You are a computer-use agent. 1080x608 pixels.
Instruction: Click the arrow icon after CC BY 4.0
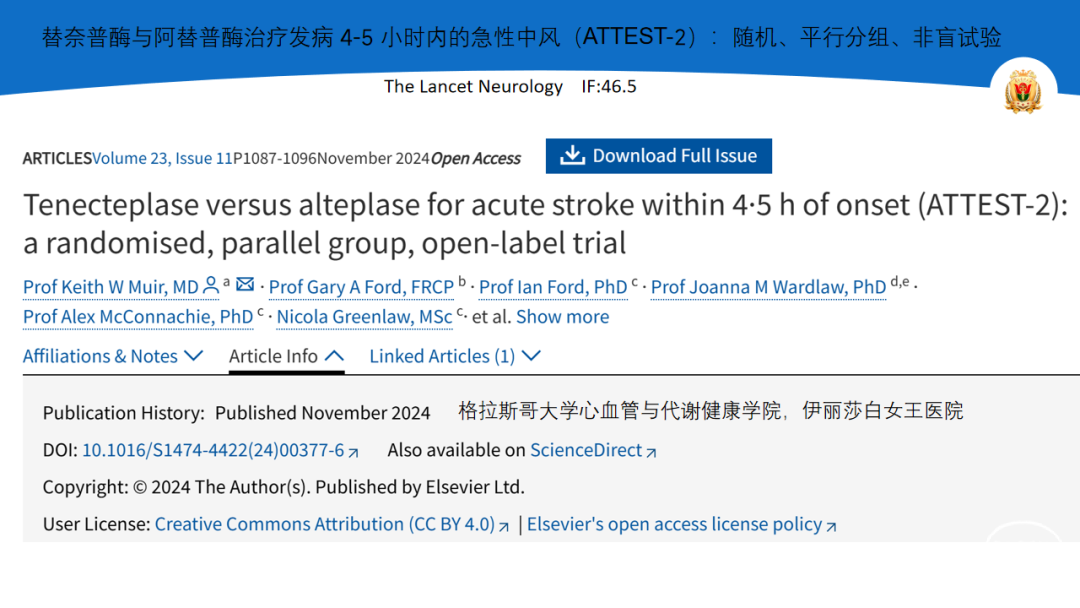pos(503,527)
